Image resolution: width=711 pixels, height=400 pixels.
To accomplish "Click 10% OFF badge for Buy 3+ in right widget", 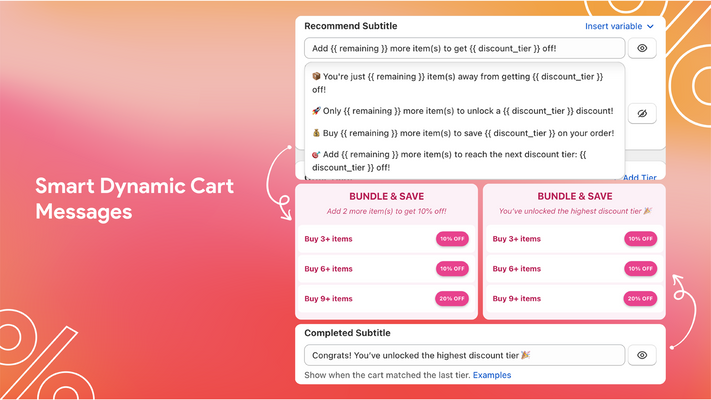I will 640,239.
